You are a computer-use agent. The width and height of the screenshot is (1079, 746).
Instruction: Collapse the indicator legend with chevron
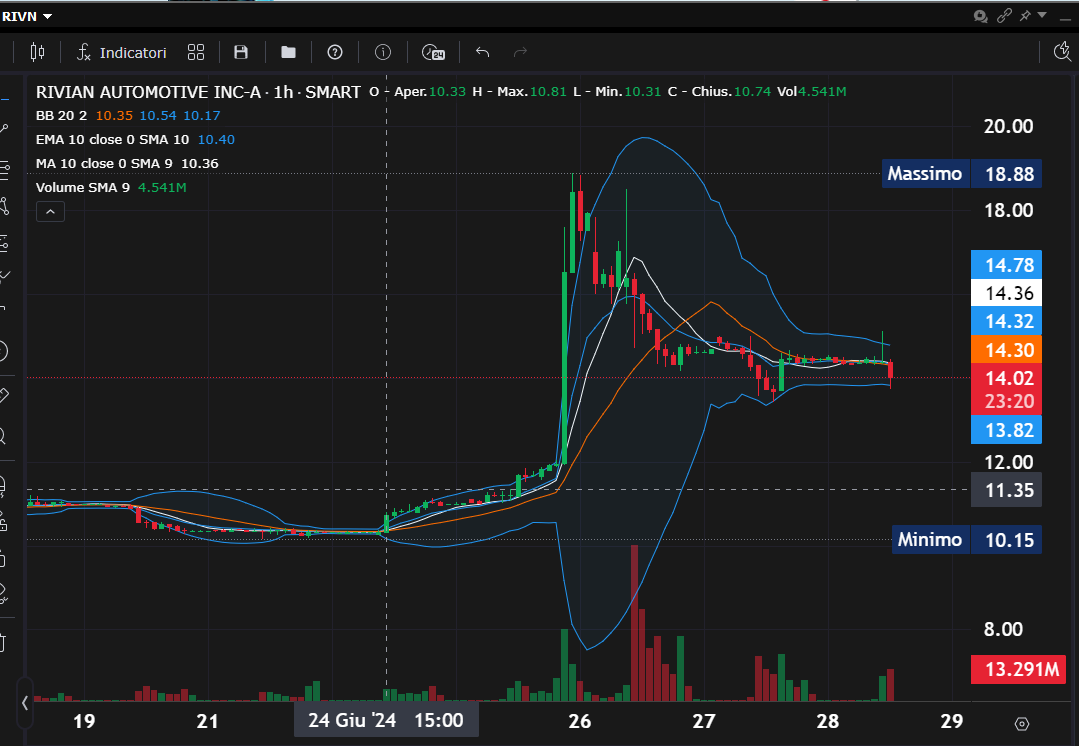(x=50, y=211)
